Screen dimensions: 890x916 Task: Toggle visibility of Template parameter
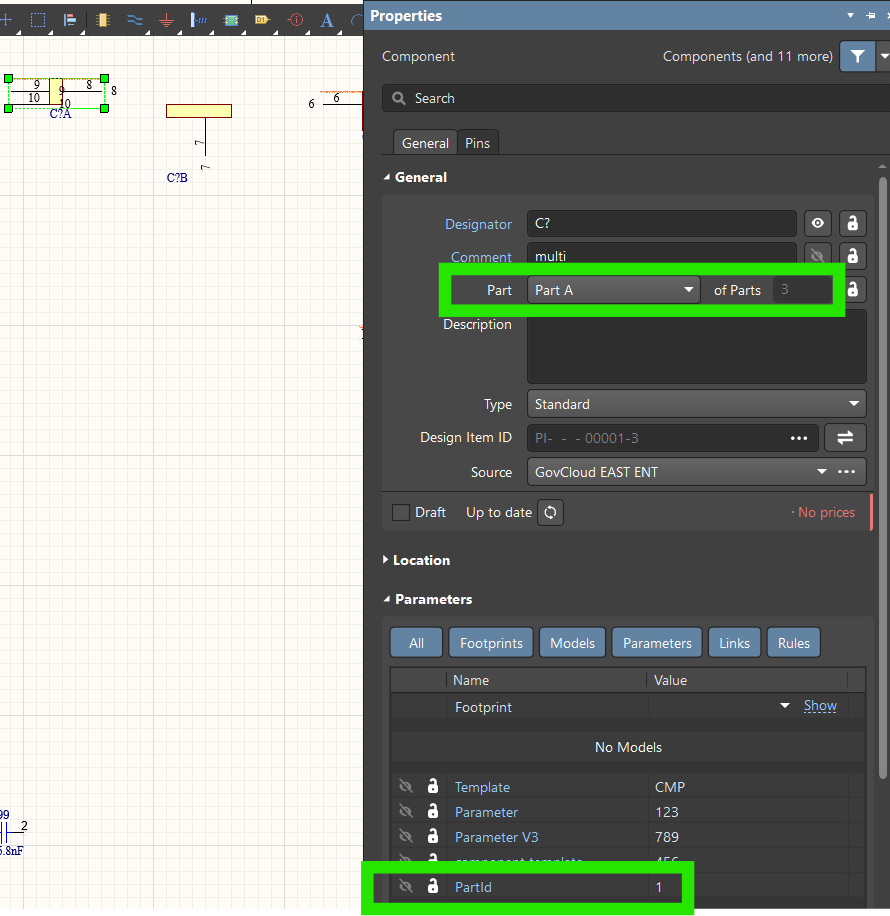click(x=406, y=786)
